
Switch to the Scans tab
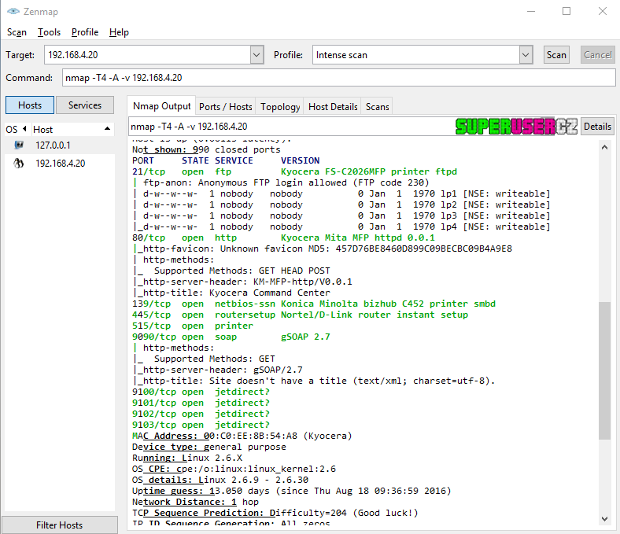point(377,107)
